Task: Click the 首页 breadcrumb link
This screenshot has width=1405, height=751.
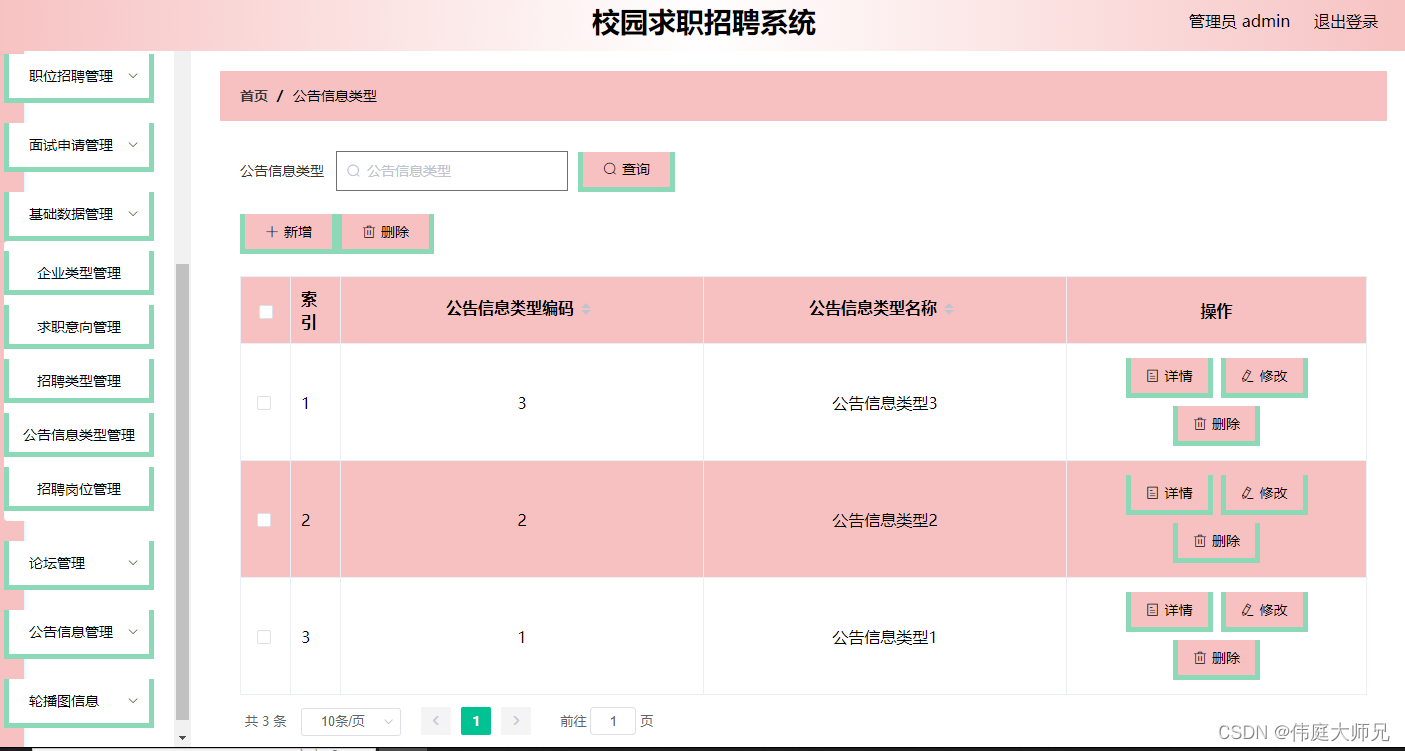Action: point(254,96)
